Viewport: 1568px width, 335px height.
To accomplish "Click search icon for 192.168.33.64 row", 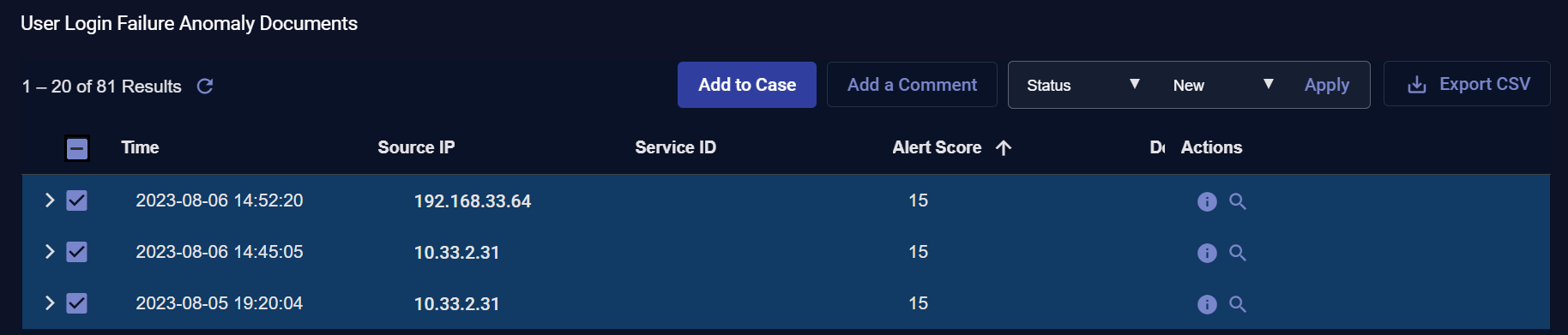I will point(1238,201).
